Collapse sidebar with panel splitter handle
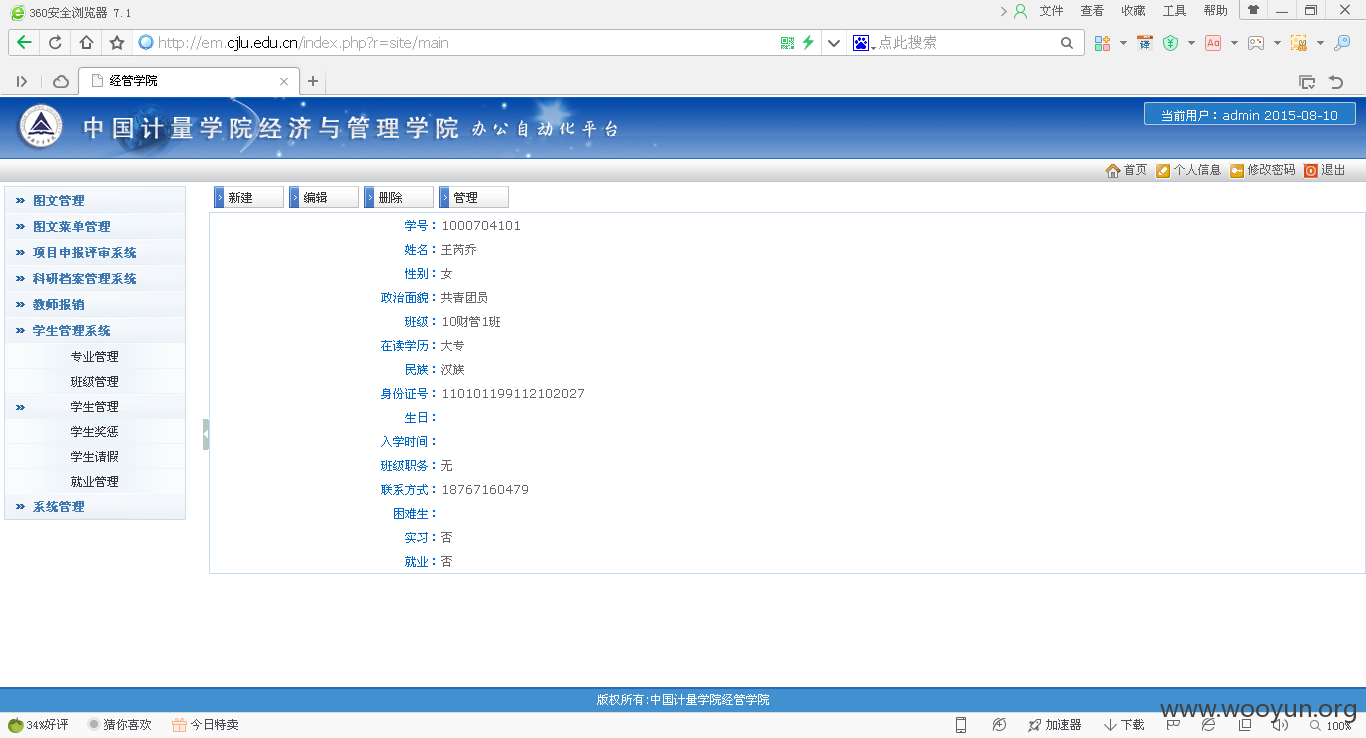1366x738 pixels. 206,434
